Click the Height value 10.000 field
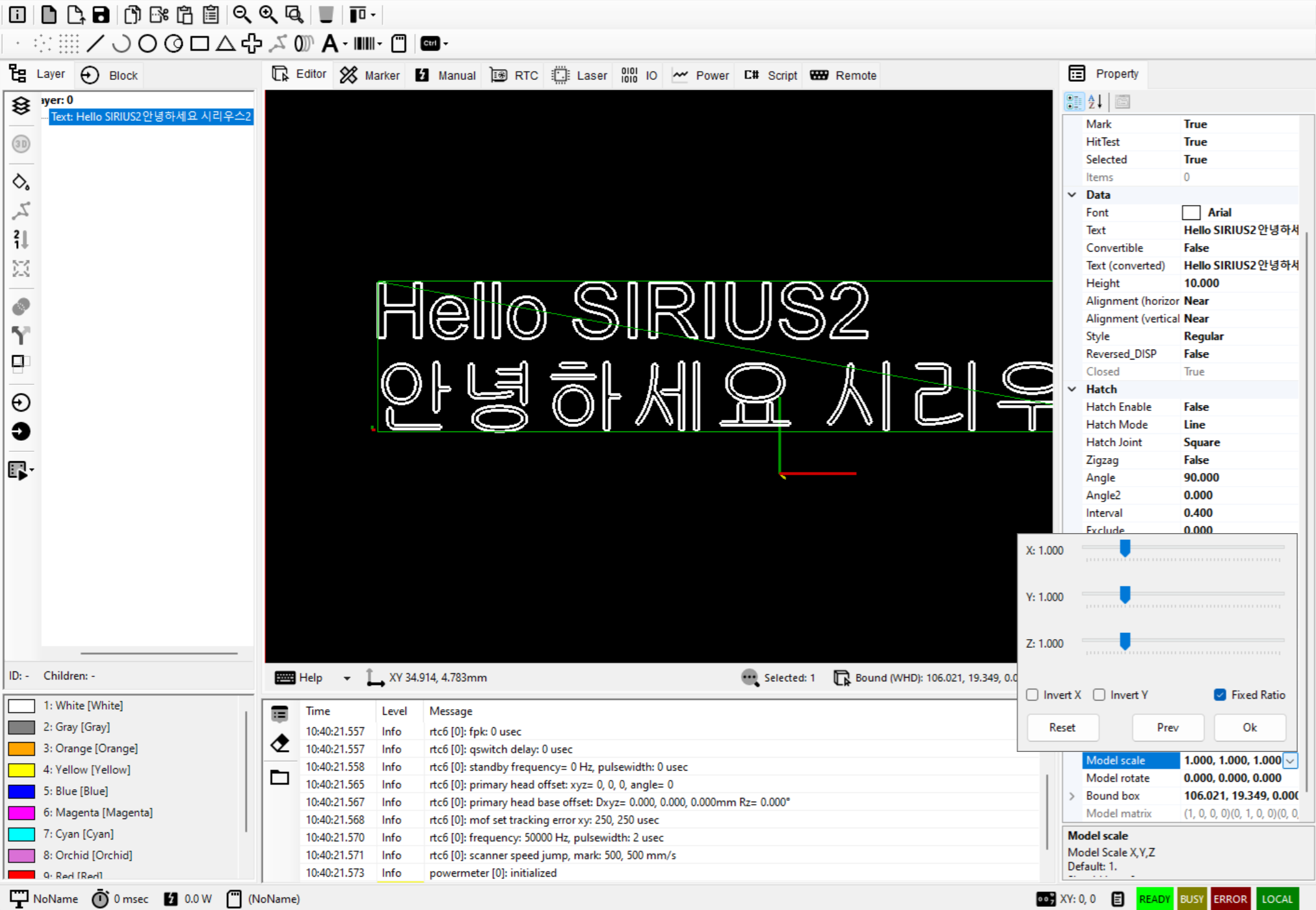 (1240, 283)
